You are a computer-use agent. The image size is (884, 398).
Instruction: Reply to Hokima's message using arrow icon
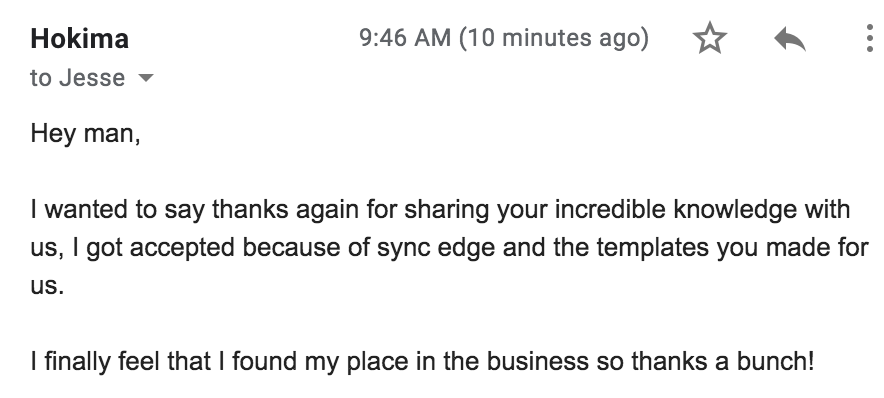point(790,39)
